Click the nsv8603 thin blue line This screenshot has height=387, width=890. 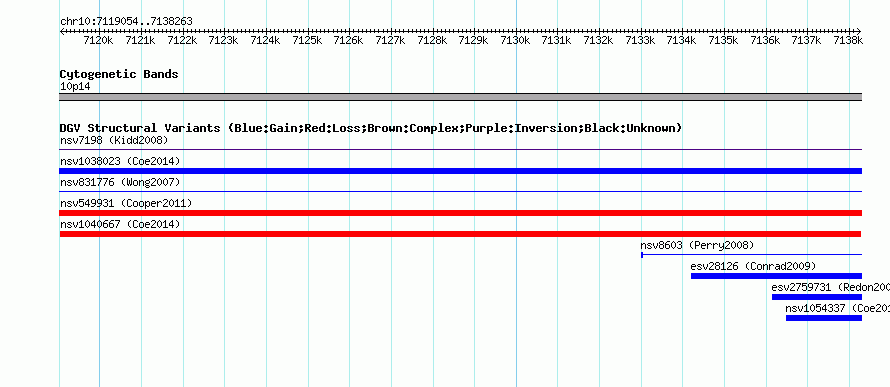752,255
